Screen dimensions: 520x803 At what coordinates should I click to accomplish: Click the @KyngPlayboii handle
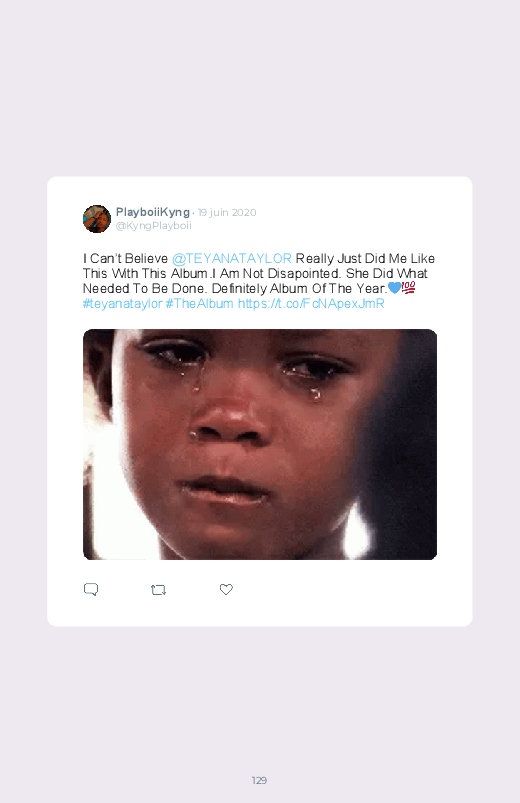(x=154, y=226)
